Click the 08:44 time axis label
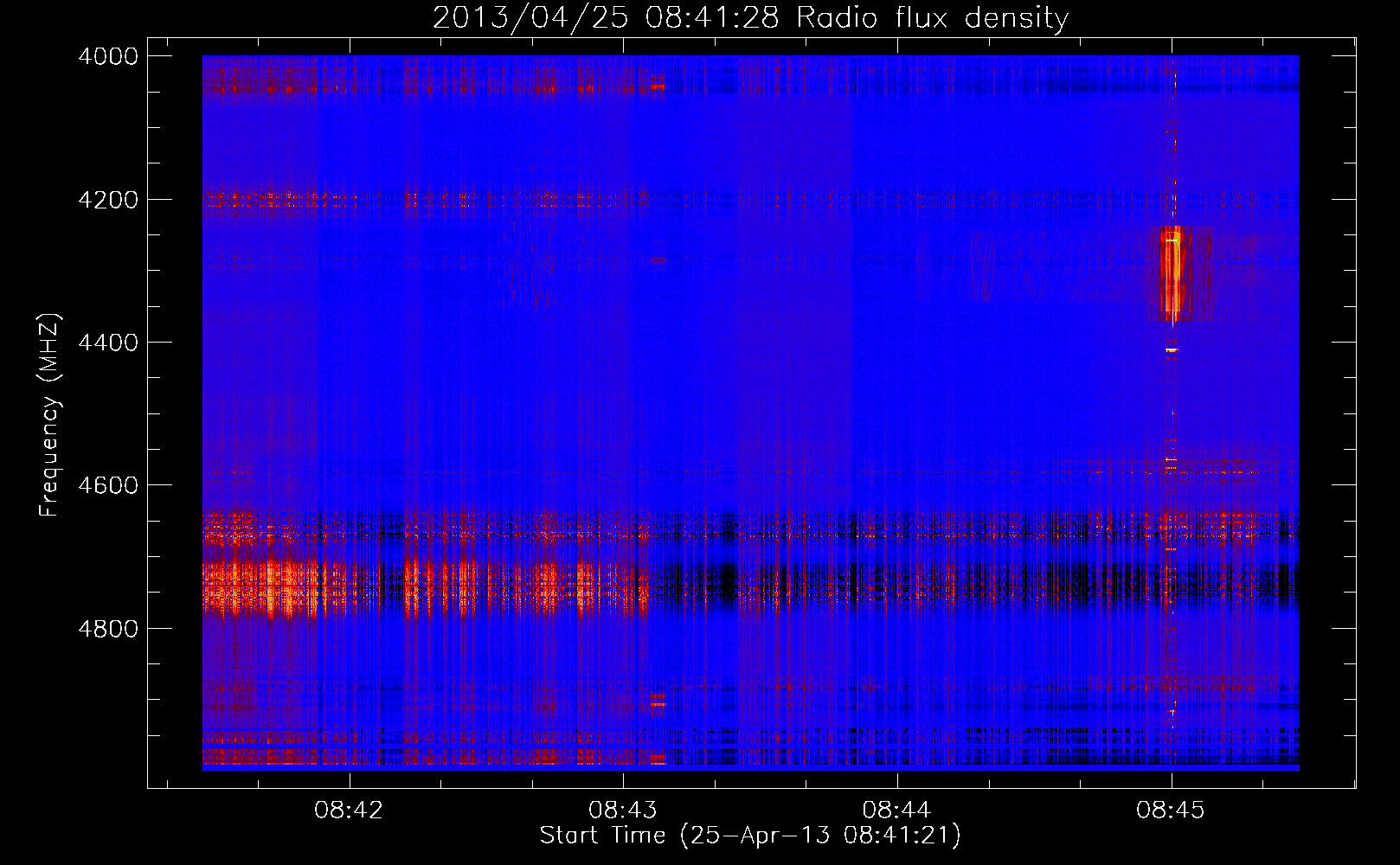The width and height of the screenshot is (1400, 865). (x=897, y=810)
